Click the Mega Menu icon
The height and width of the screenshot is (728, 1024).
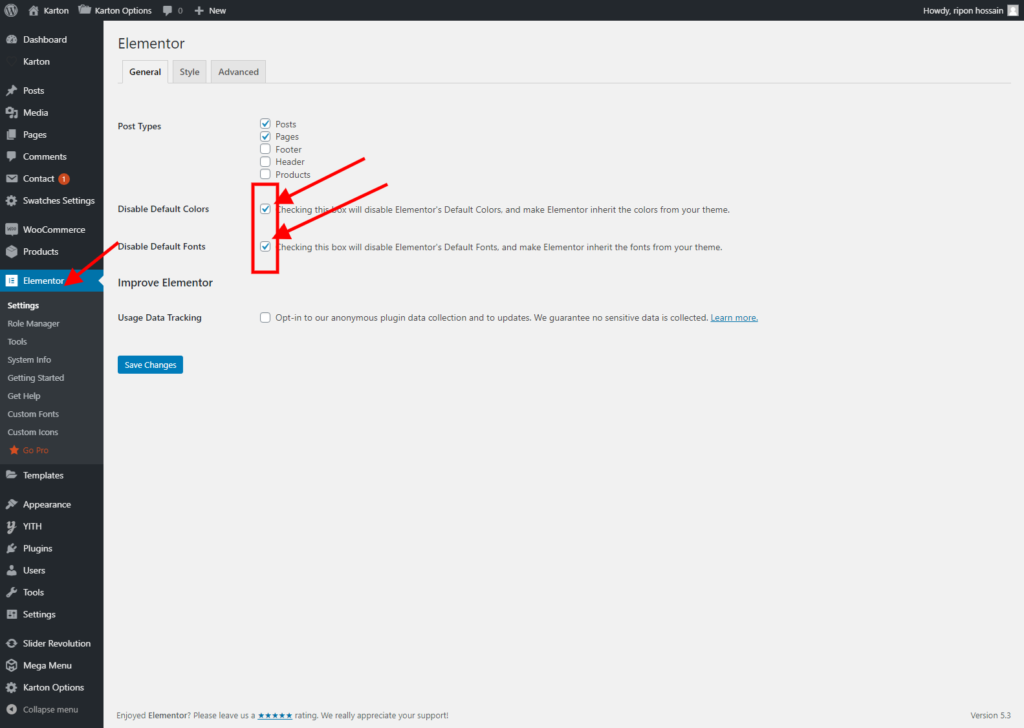coord(11,665)
